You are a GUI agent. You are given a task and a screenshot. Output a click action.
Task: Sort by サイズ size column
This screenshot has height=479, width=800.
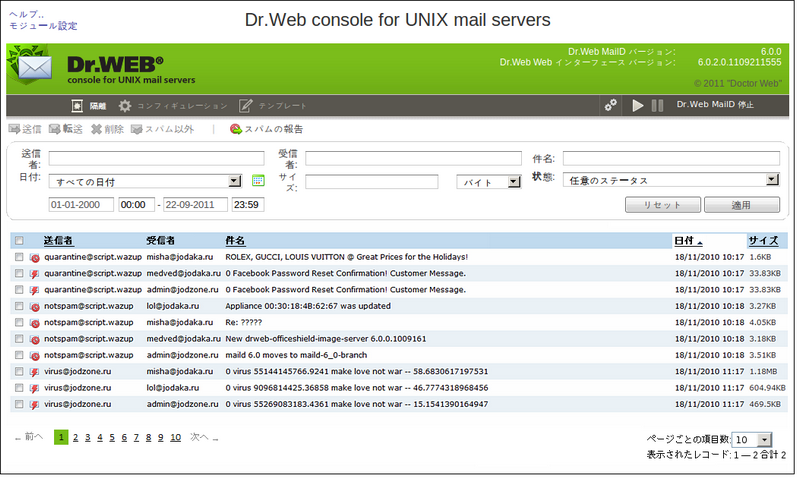pos(763,240)
